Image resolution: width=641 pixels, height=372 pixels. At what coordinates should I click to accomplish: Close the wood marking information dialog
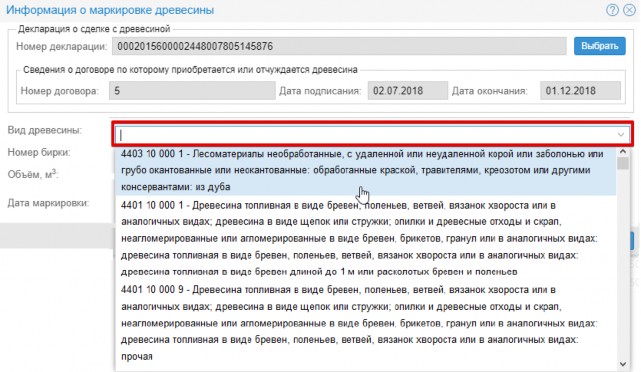(630, 10)
